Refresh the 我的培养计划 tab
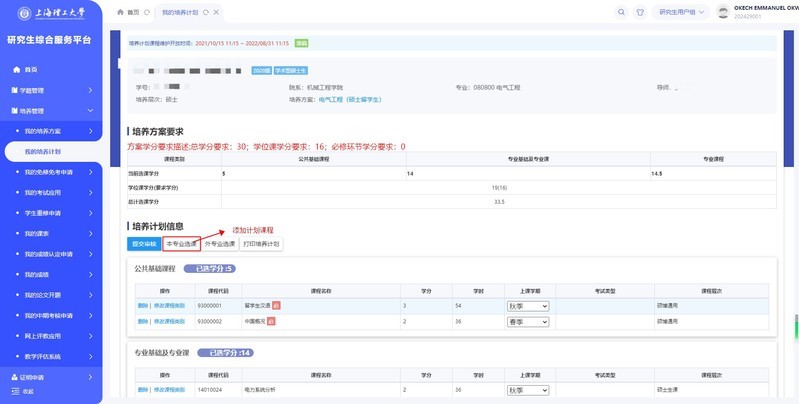The height and width of the screenshot is (404, 799). pyautogui.click(x=204, y=11)
